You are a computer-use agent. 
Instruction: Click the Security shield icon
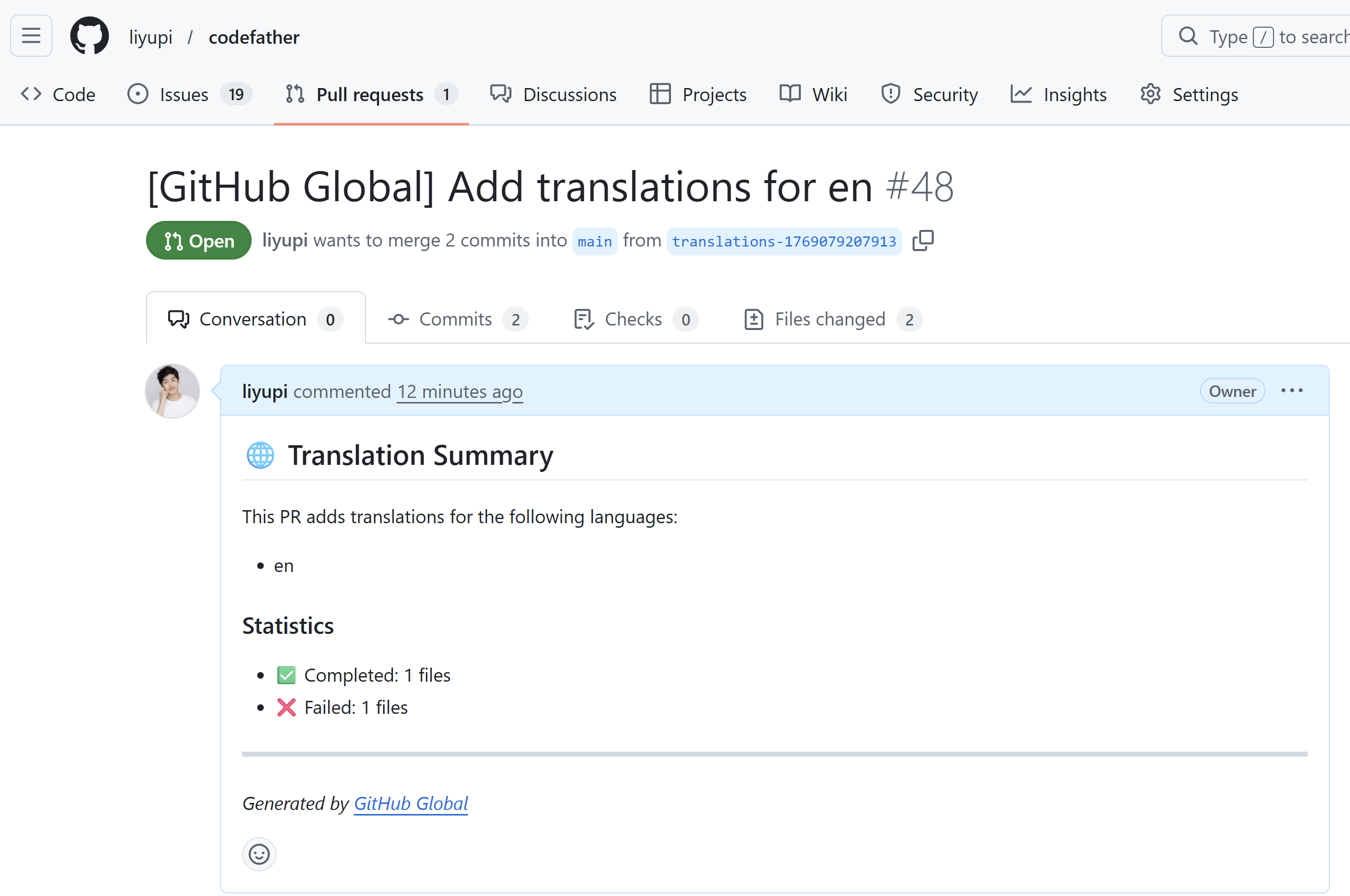890,94
